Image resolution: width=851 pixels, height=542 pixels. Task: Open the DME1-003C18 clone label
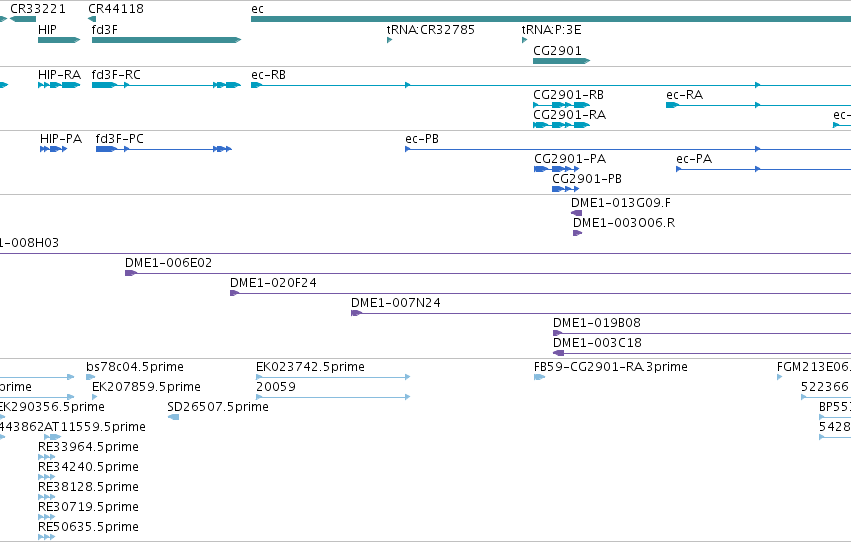(x=597, y=342)
